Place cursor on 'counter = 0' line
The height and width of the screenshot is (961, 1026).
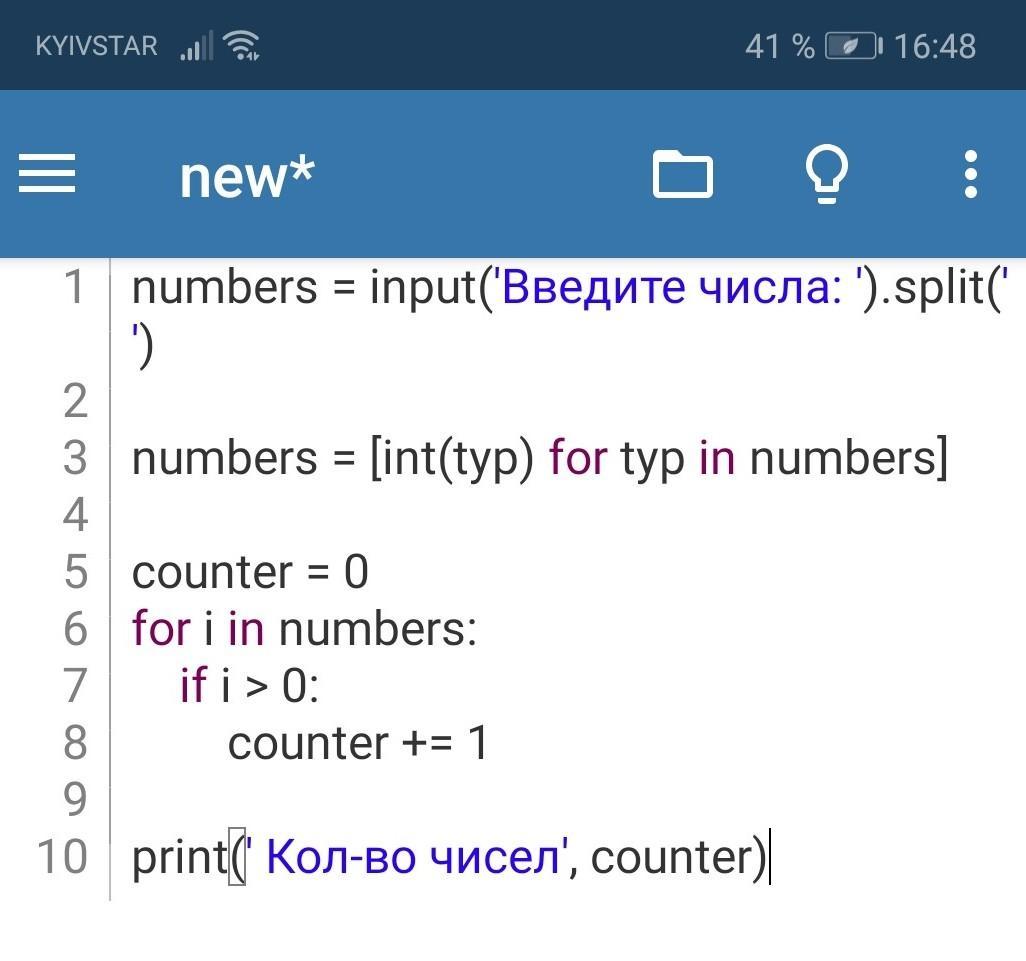[x=250, y=572]
